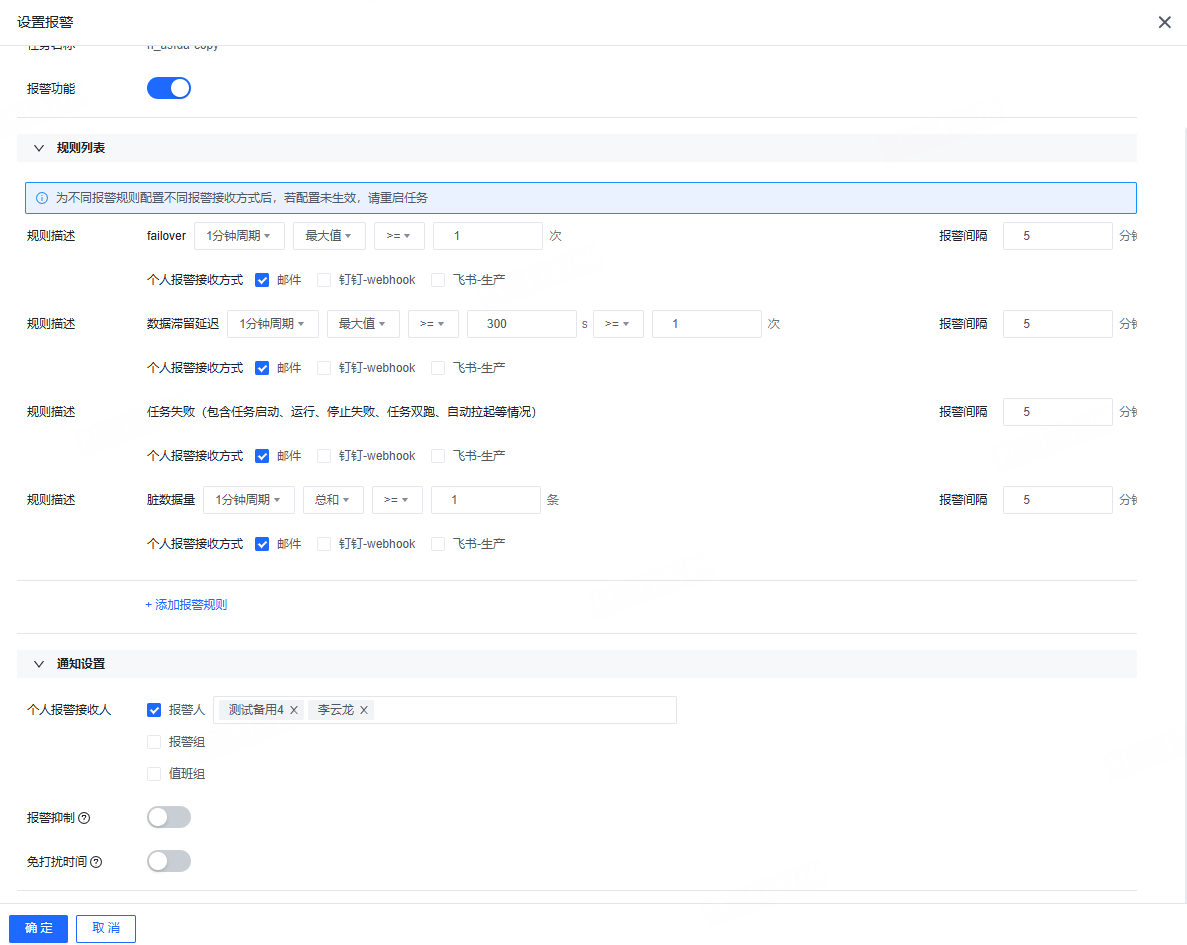Remove 李云龙 tag with its X icon

click(364, 710)
